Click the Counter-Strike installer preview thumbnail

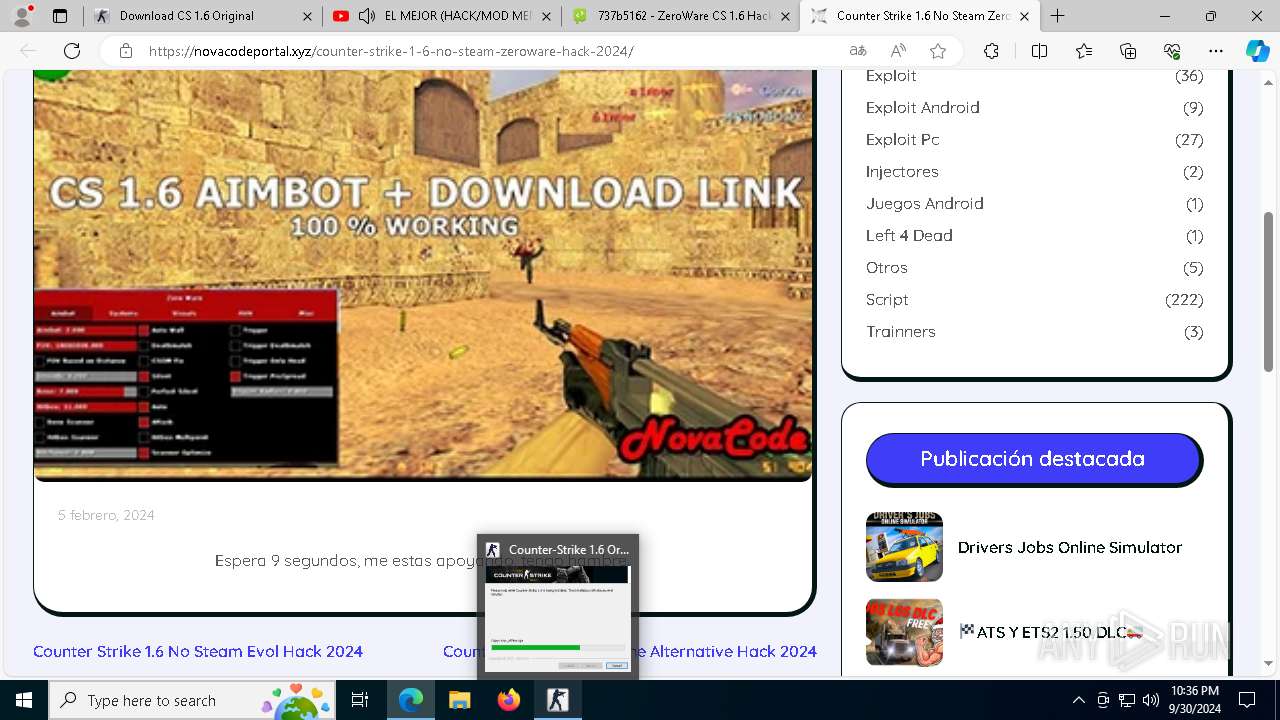point(558,618)
